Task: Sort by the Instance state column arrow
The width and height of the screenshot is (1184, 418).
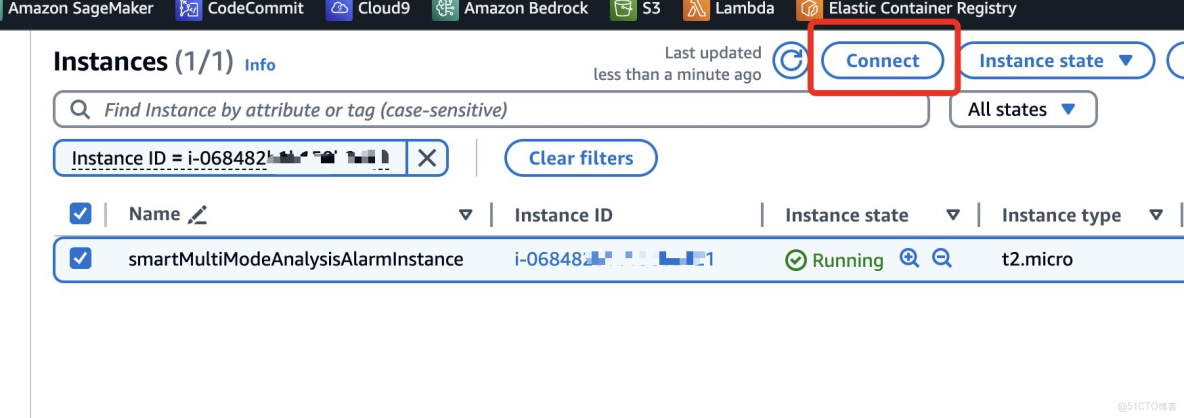Action: 953,215
